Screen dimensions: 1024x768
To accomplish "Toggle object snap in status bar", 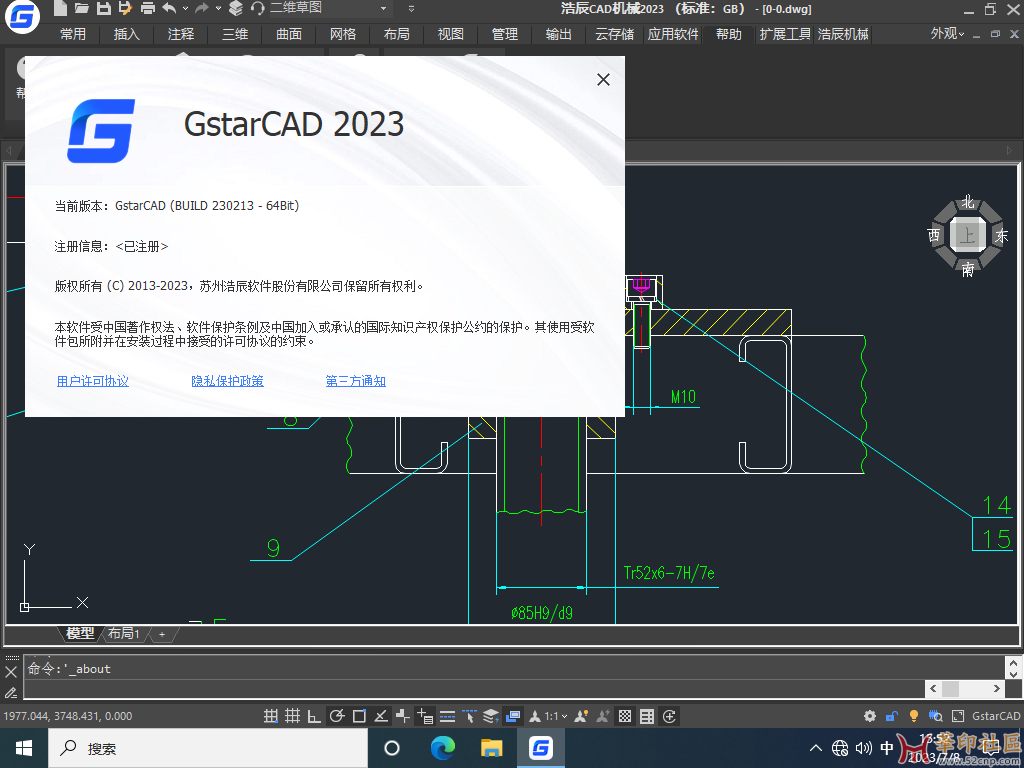I will 359,716.
